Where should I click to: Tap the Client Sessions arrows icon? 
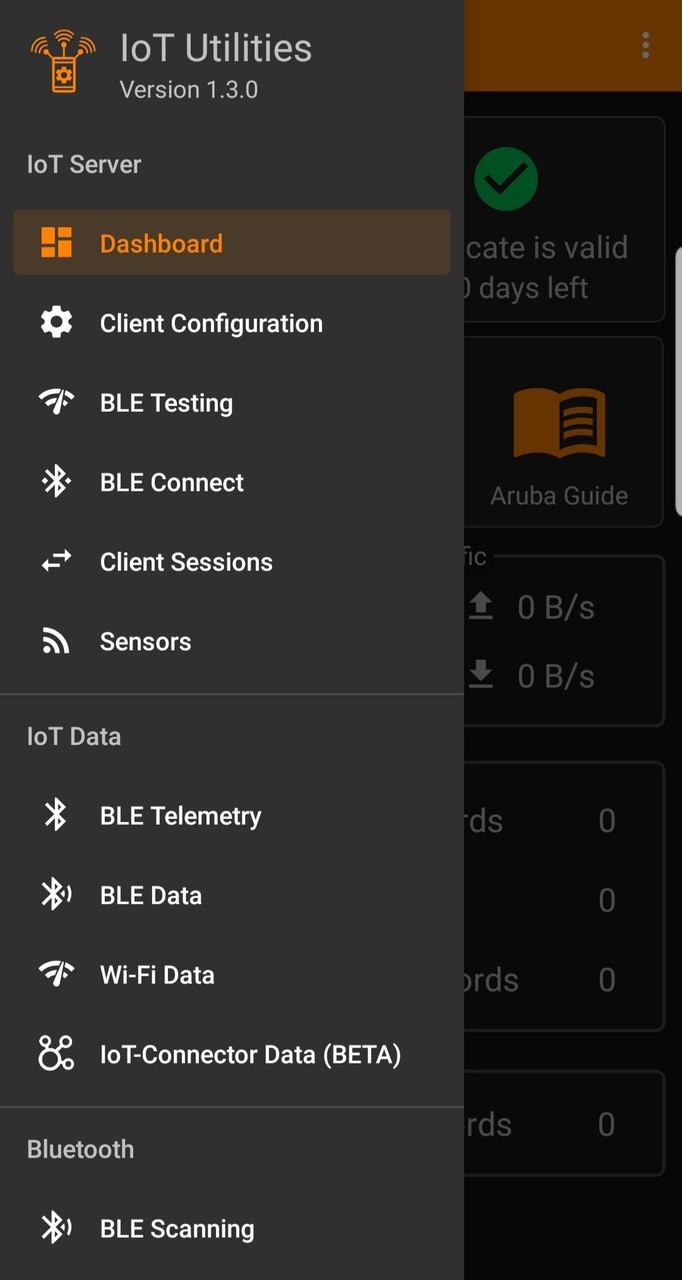click(x=56, y=561)
